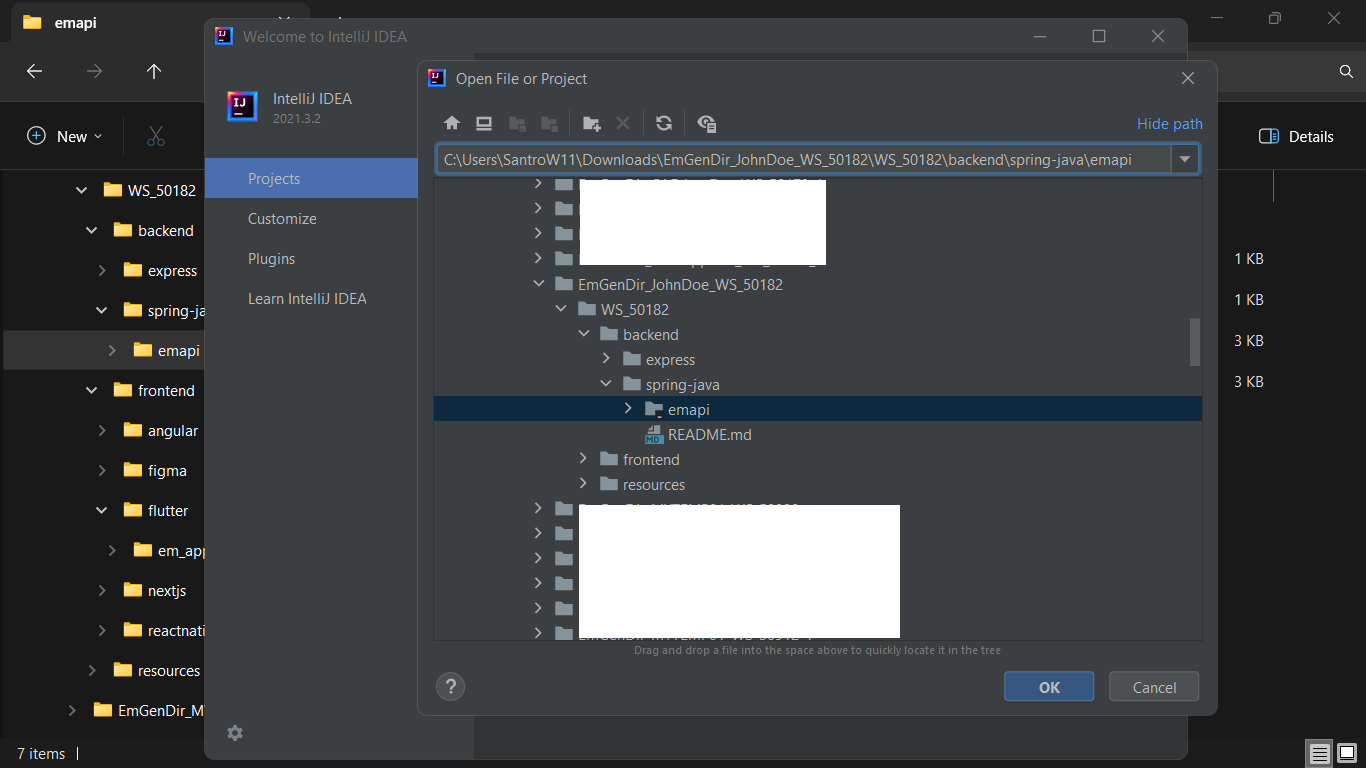
Task: Toggle show hidden files and directories
Action: (x=707, y=123)
